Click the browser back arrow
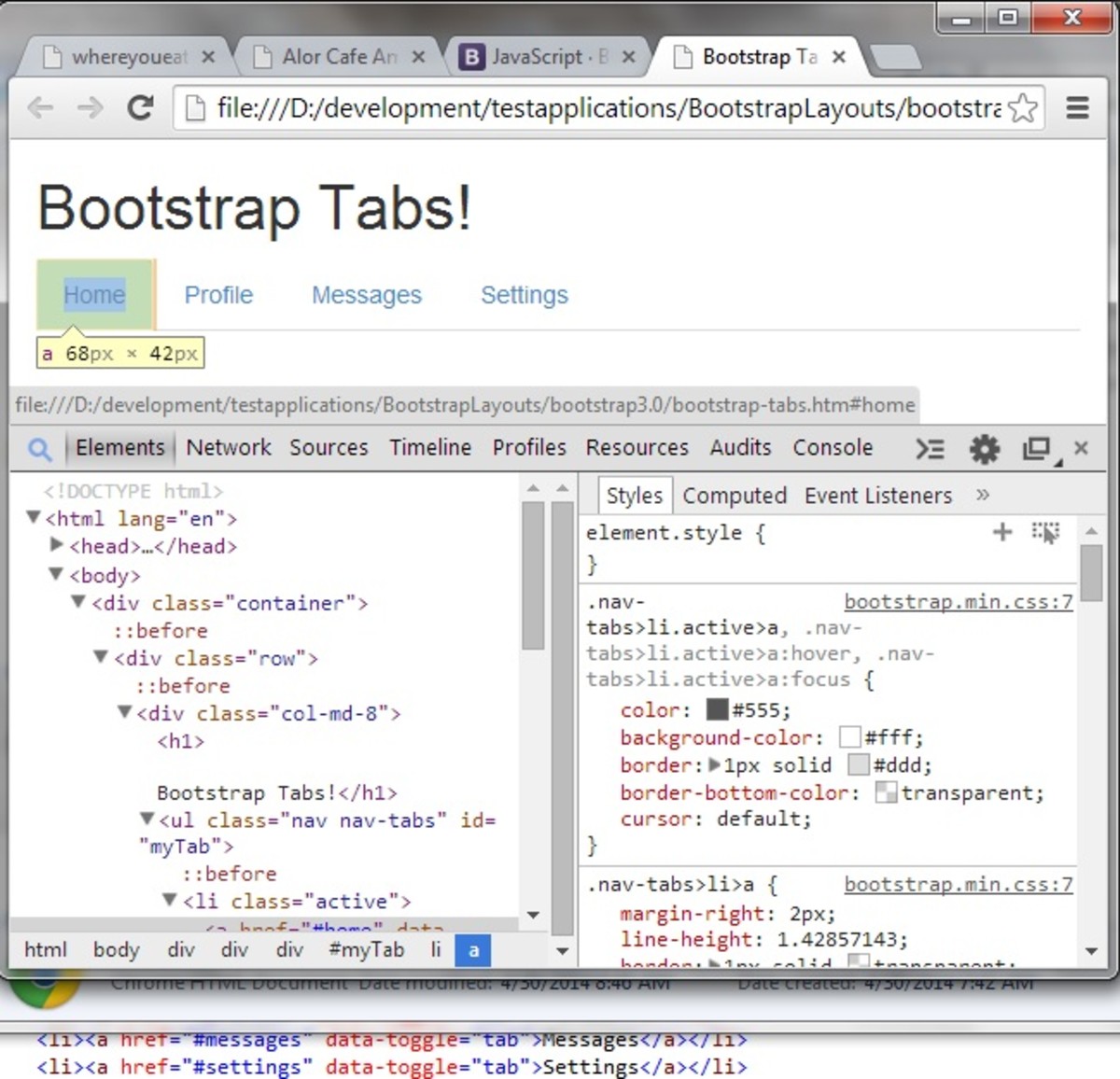The image size is (1120, 1079). pyautogui.click(x=41, y=107)
